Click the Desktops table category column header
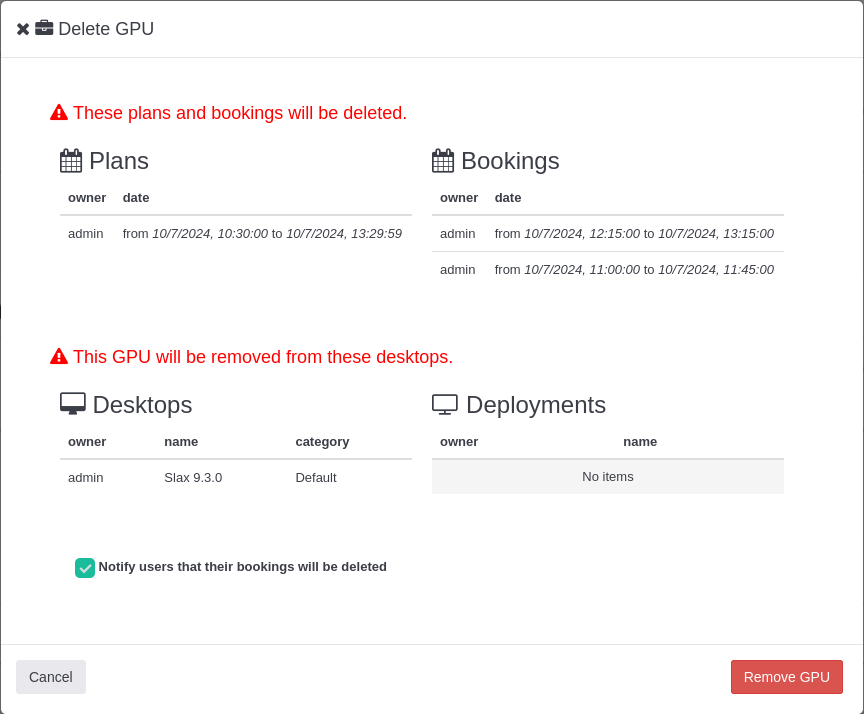The height and width of the screenshot is (714, 864). tap(322, 442)
